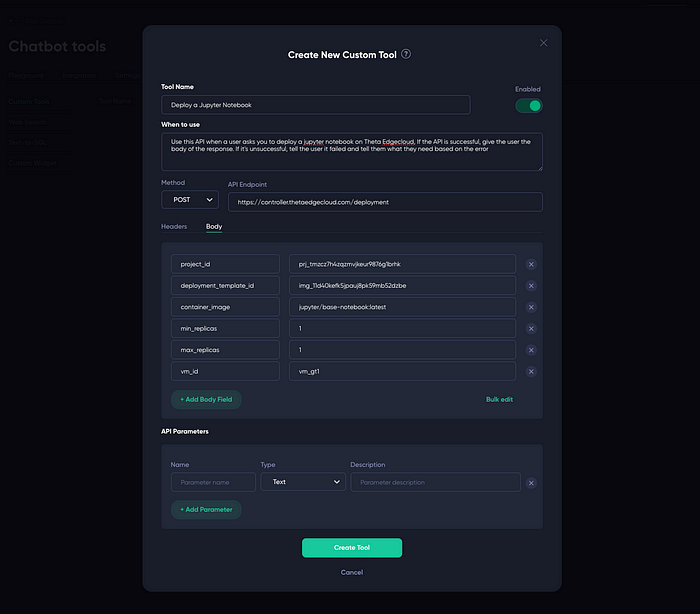This screenshot has width=700, height=614.
Task: Click the API Endpoint URL field
Action: 385,202
